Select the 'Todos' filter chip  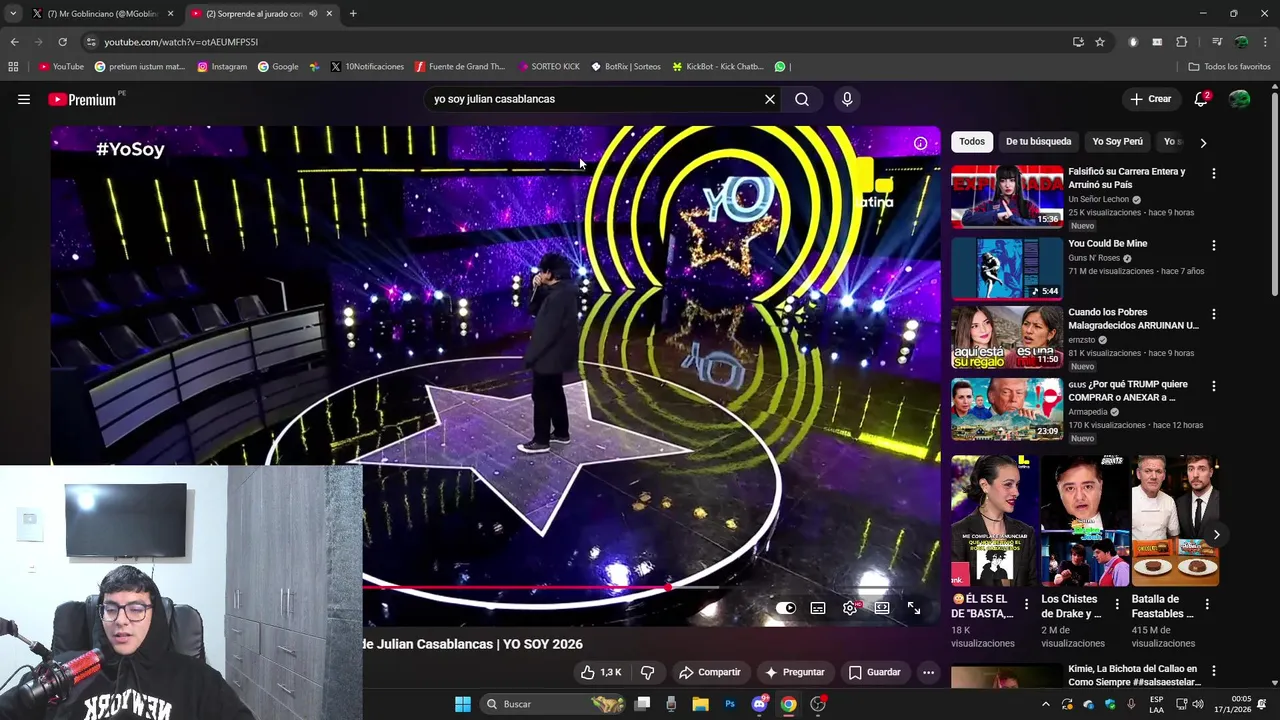(x=972, y=142)
